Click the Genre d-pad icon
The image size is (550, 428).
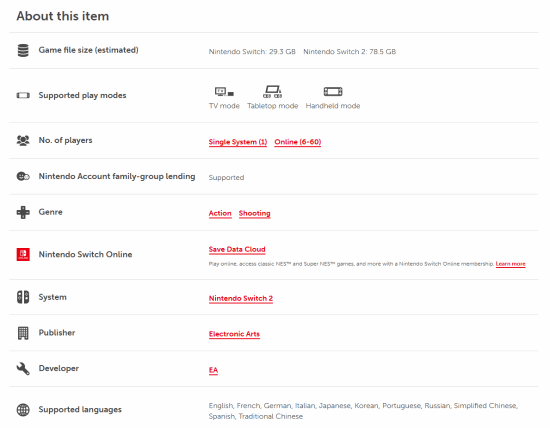tap(23, 212)
